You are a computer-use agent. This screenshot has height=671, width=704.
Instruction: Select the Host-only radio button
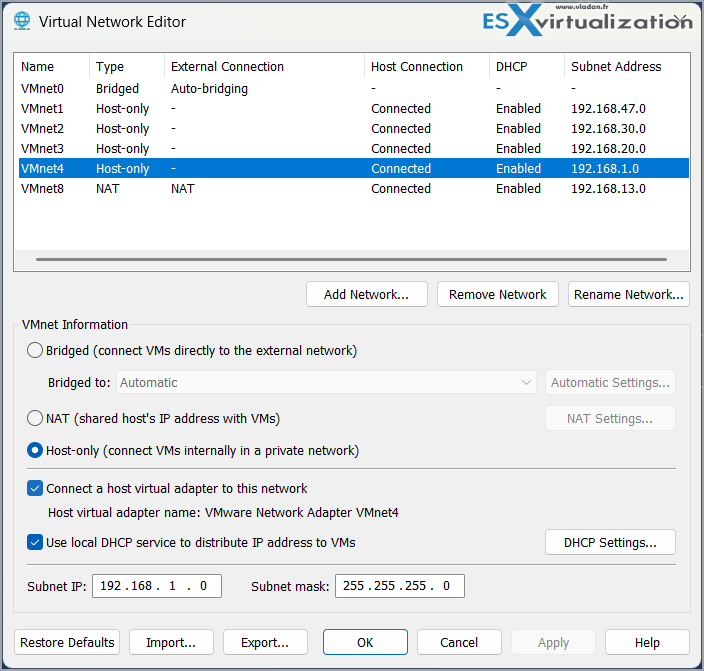point(36,451)
